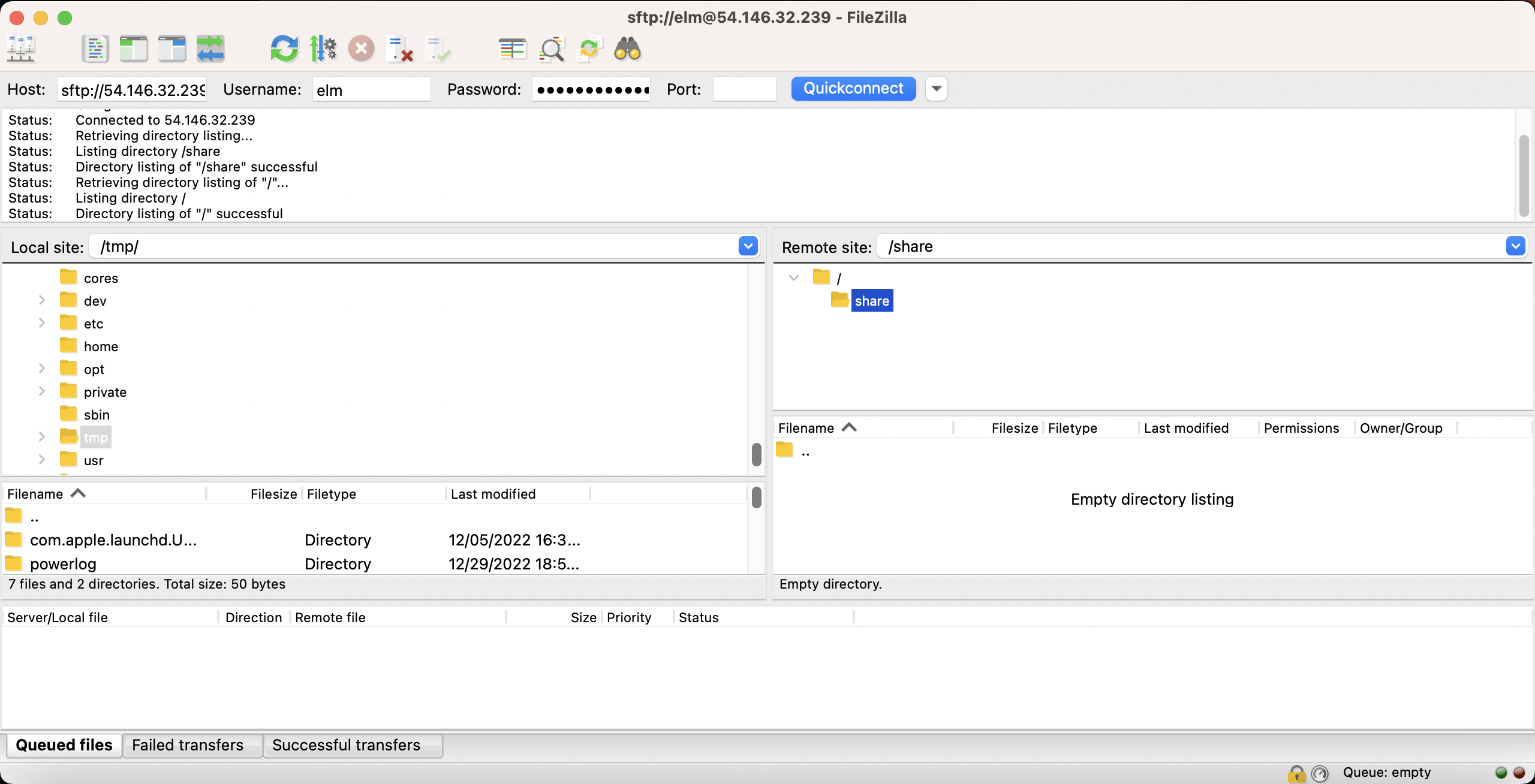Switch to Queued files tab
Viewport: 1535px width, 784px height.
click(x=64, y=745)
